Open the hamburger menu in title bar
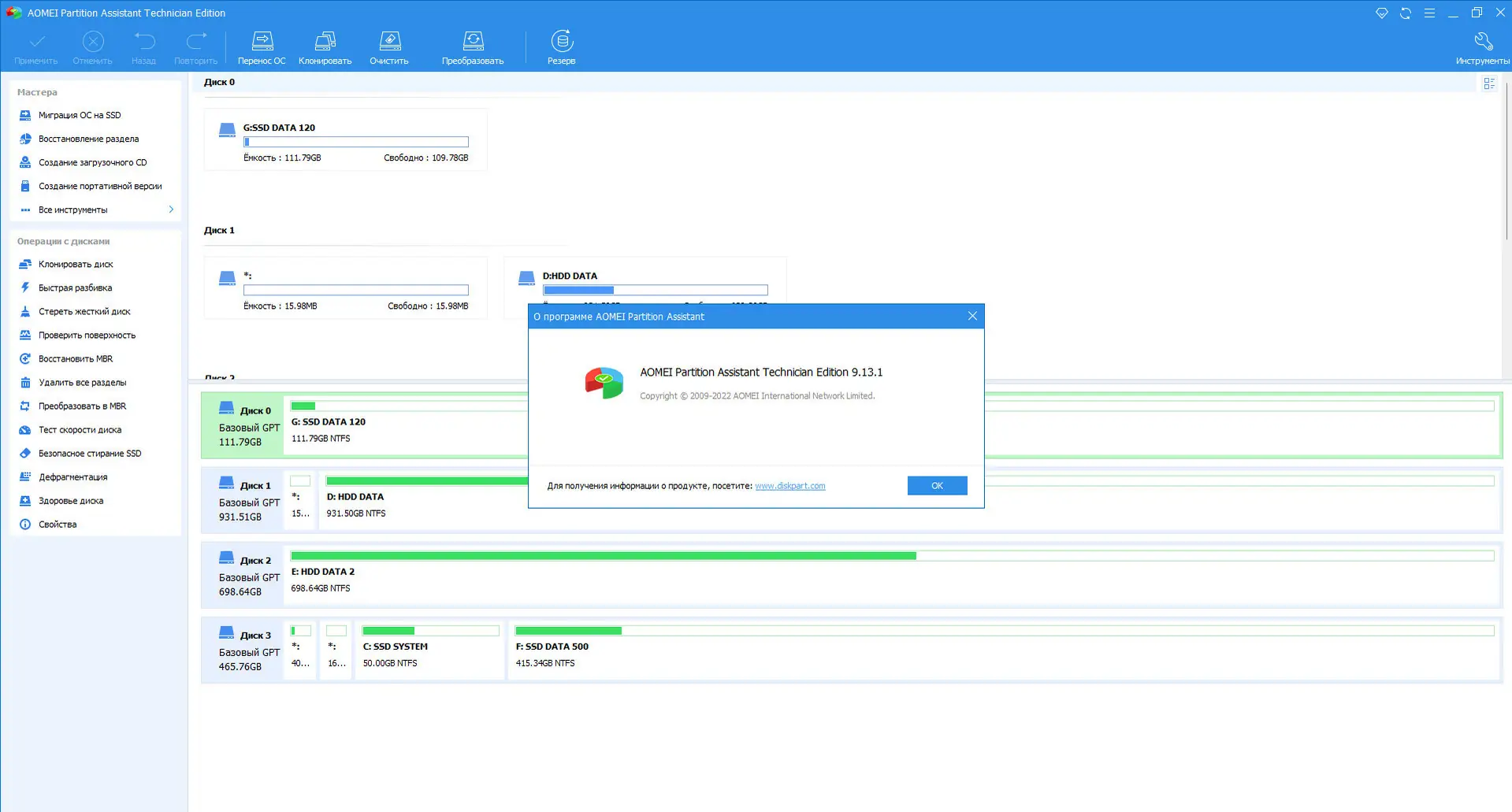This screenshot has height=812, width=1512. coord(1429,13)
